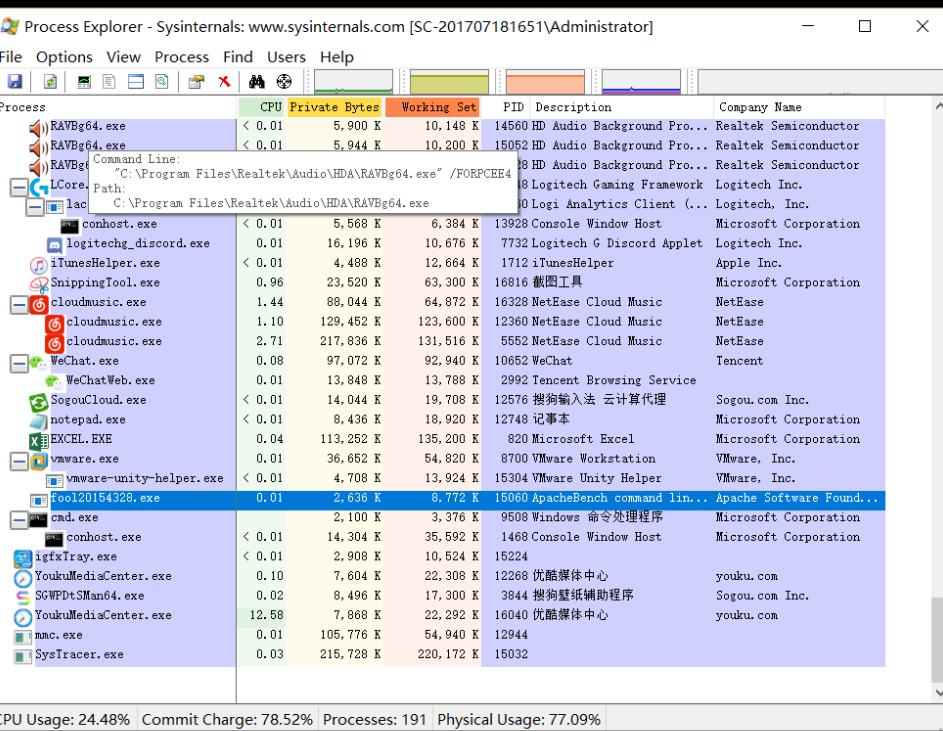Click the WeChatWeb.exe process icon
This screenshot has width=943, height=731.
pos(54,381)
